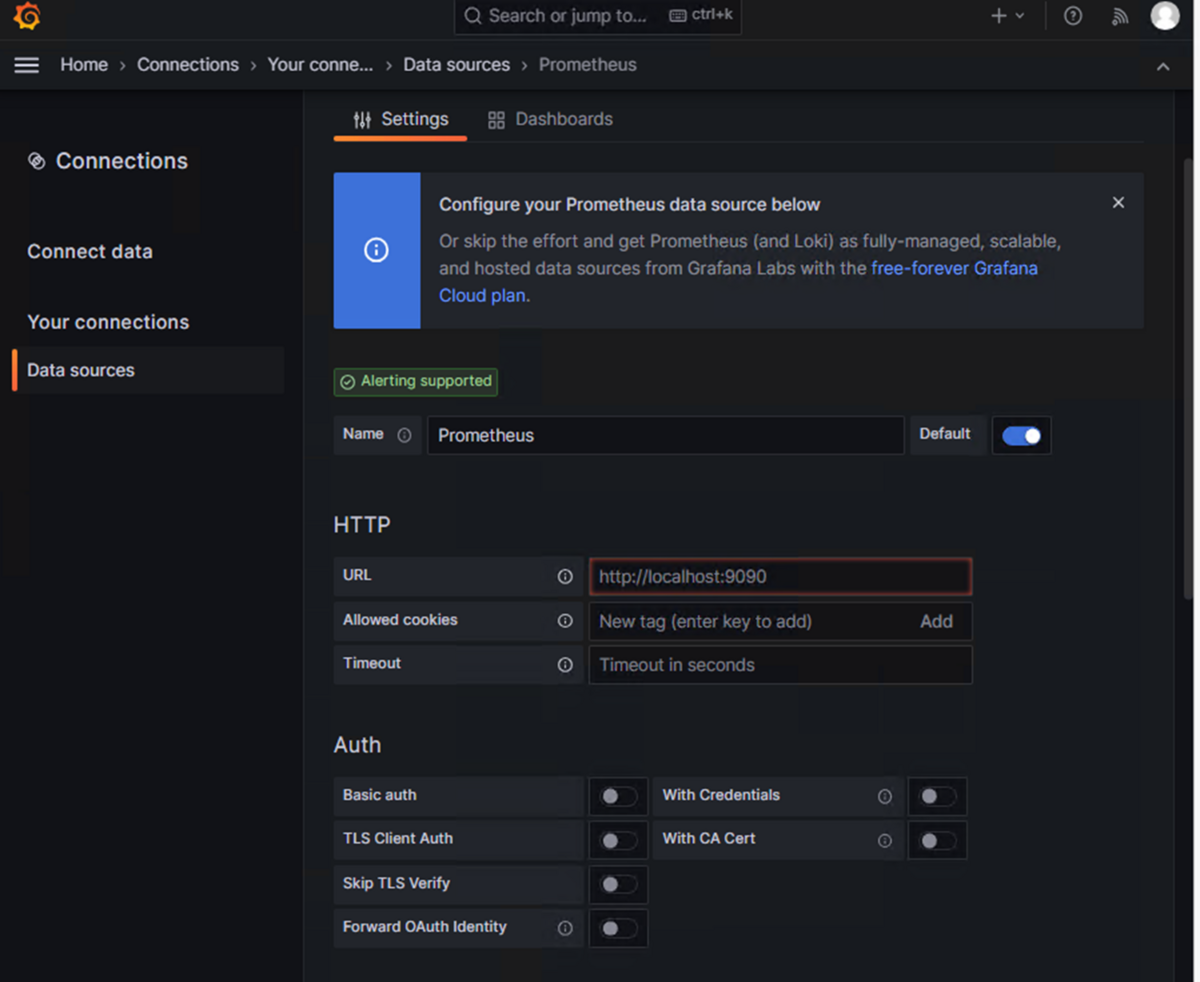The image size is (1200, 982).
Task: Click the page vertical scrollbar
Action: [1188, 380]
